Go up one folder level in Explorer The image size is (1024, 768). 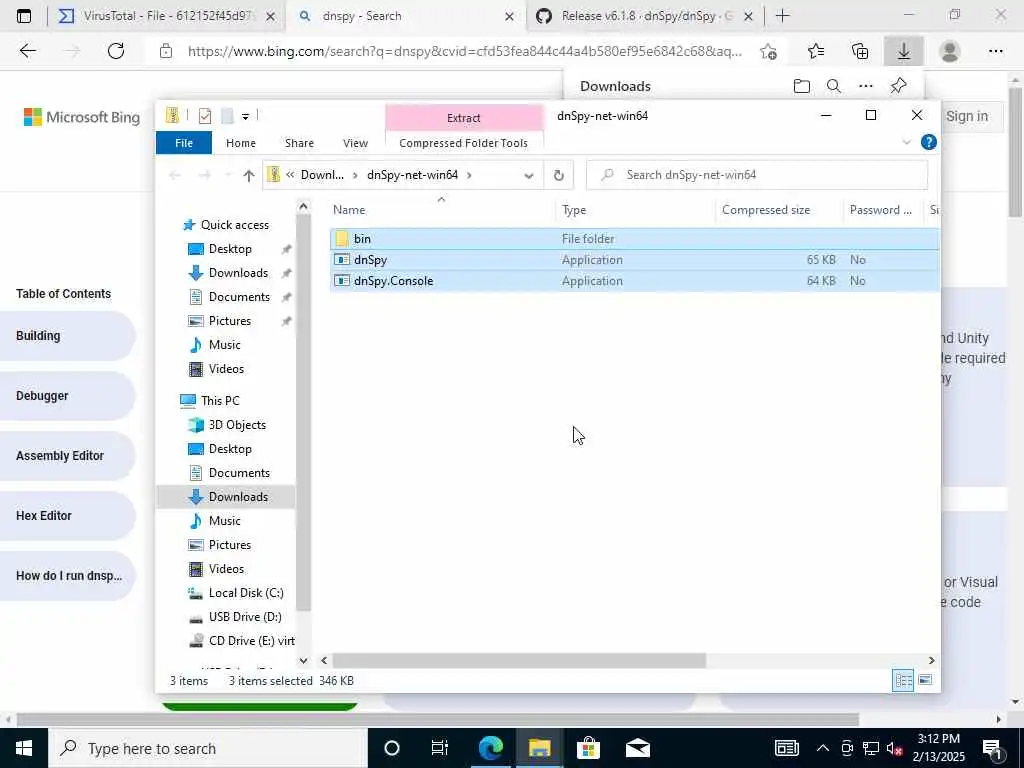(x=248, y=175)
